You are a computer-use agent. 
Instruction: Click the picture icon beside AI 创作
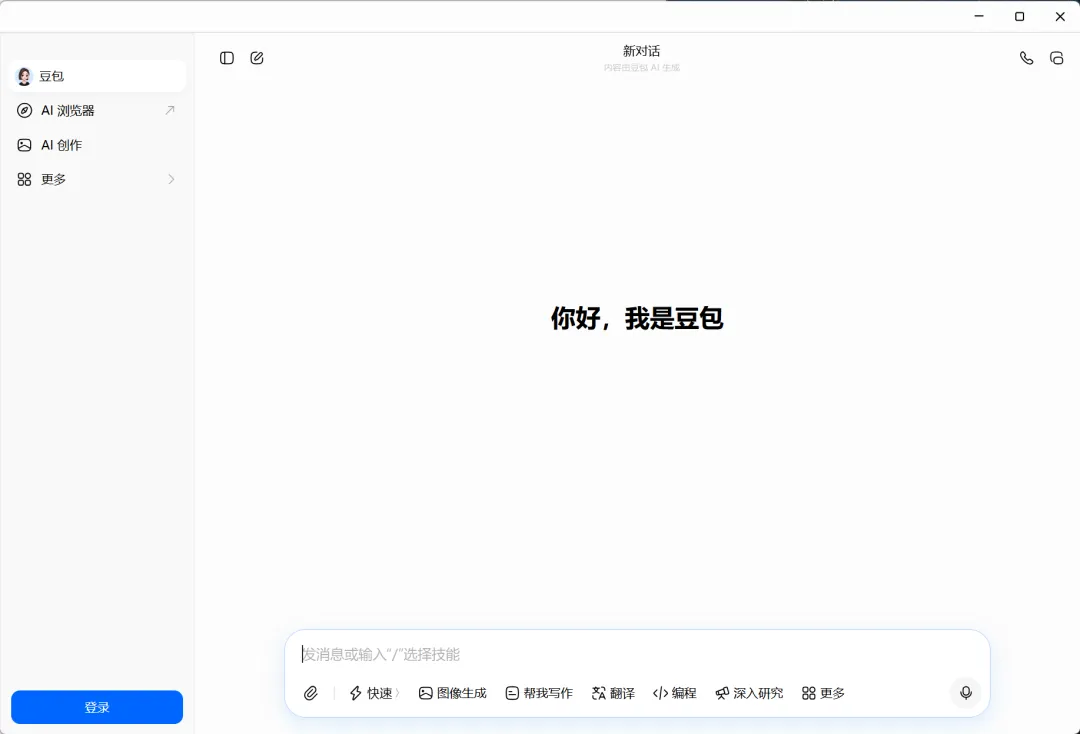[x=24, y=145]
